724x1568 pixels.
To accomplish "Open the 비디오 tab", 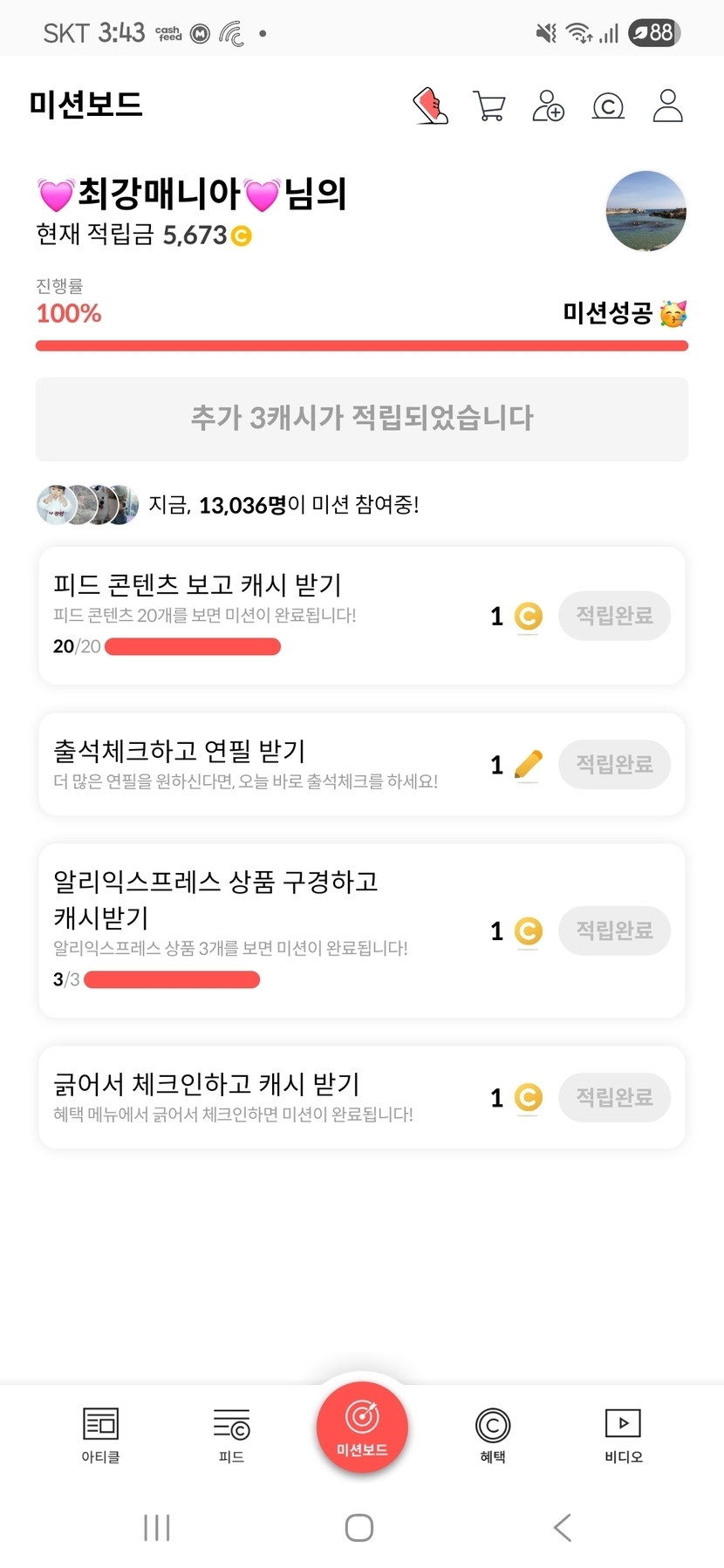I will (x=623, y=1435).
